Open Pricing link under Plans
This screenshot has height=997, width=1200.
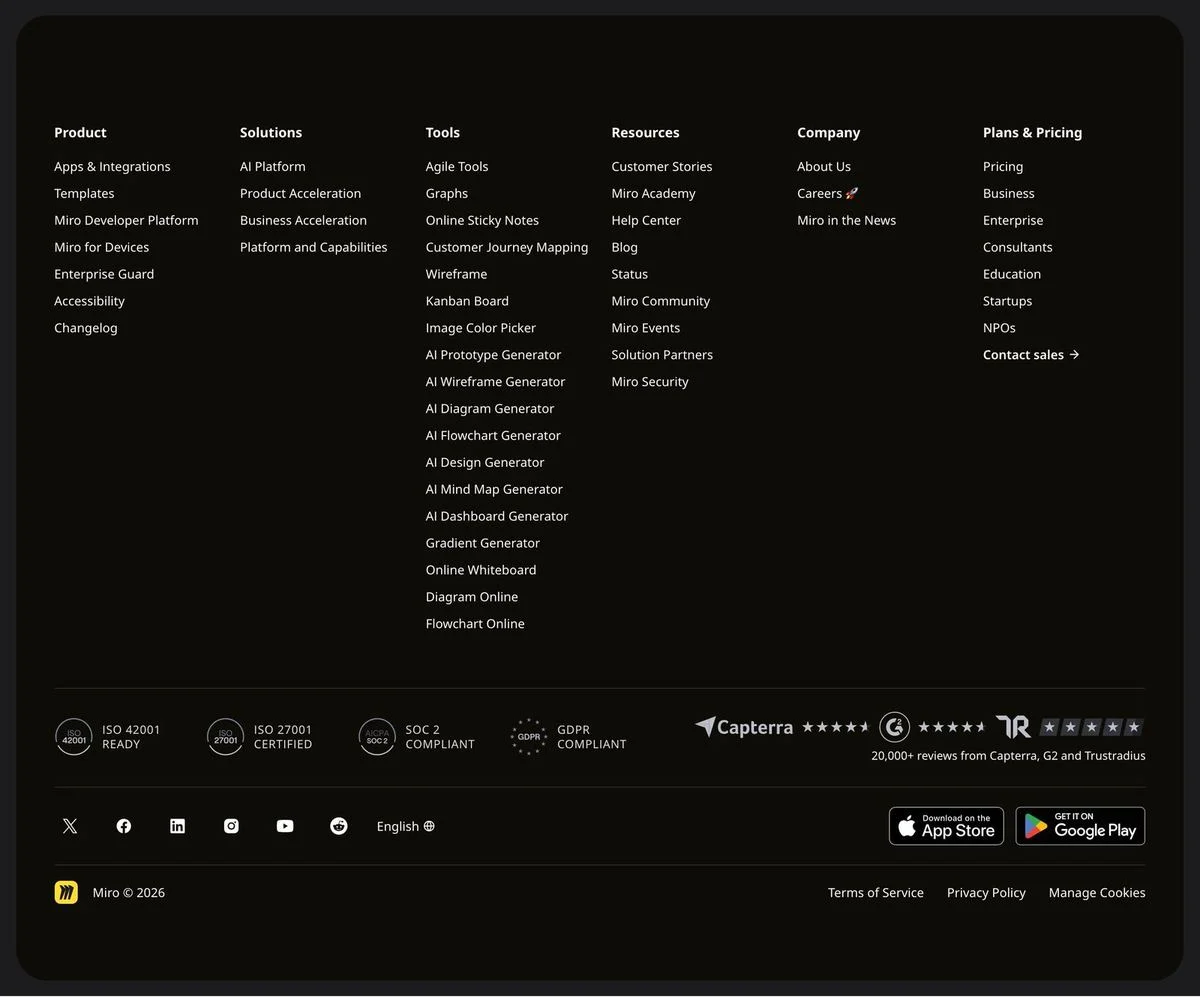click(x=1003, y=167)
